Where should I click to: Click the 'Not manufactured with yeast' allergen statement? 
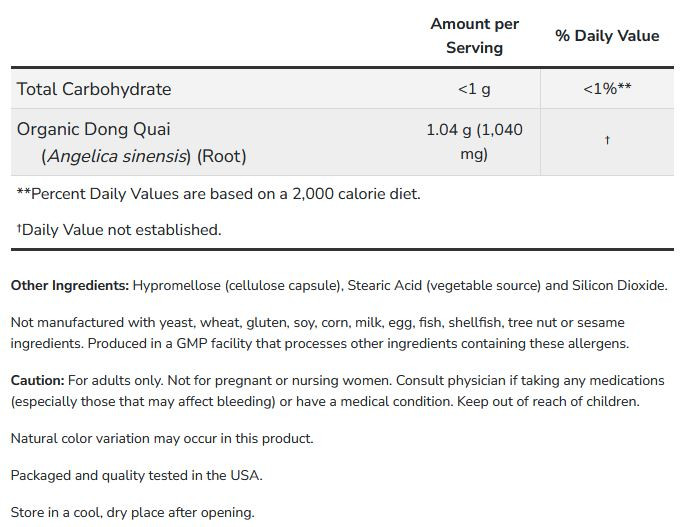tap(318, 323)
